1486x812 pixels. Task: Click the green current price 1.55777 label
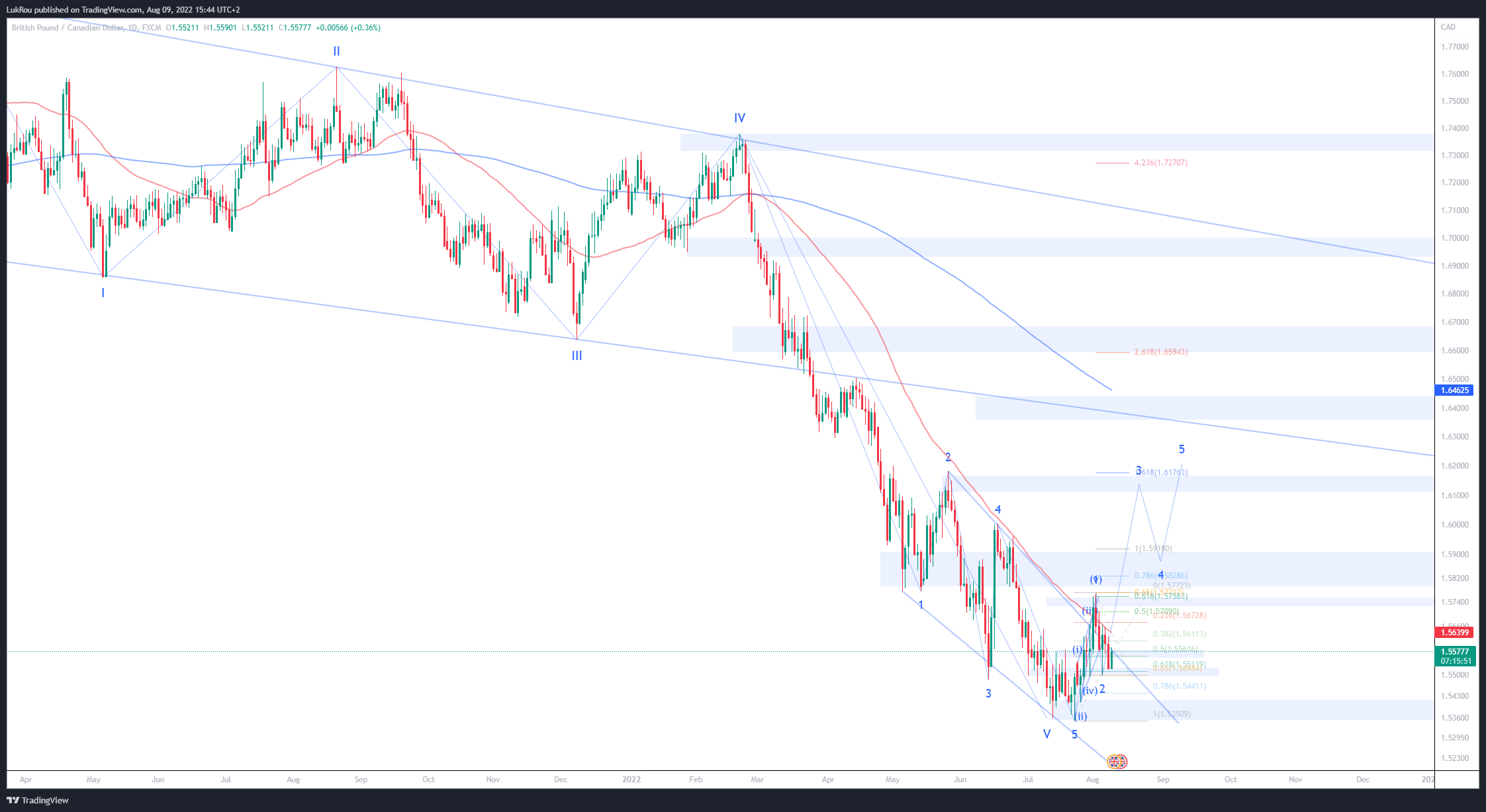pos(1454,652)
